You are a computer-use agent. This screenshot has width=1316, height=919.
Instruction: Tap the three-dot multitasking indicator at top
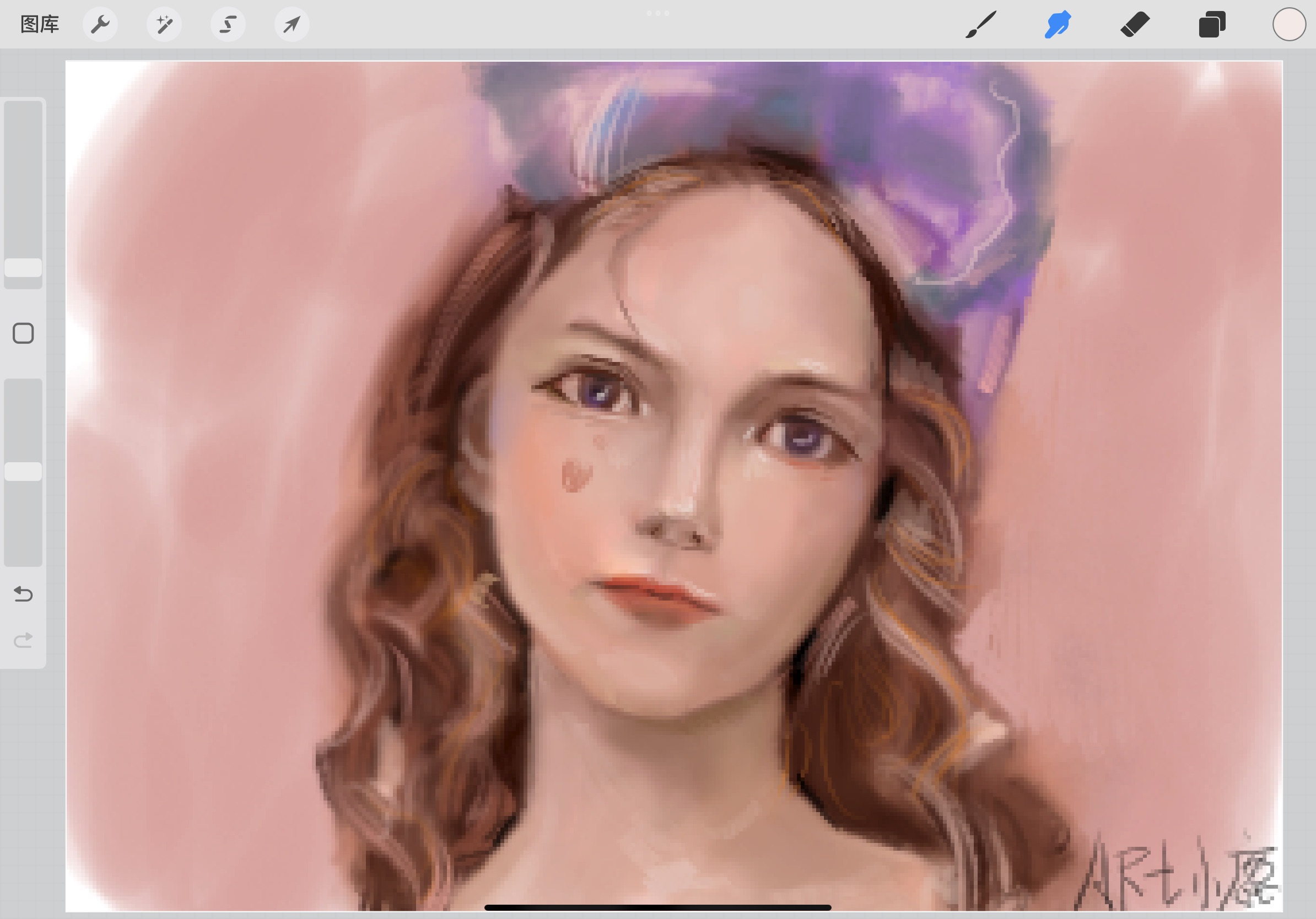click(657, 13)
